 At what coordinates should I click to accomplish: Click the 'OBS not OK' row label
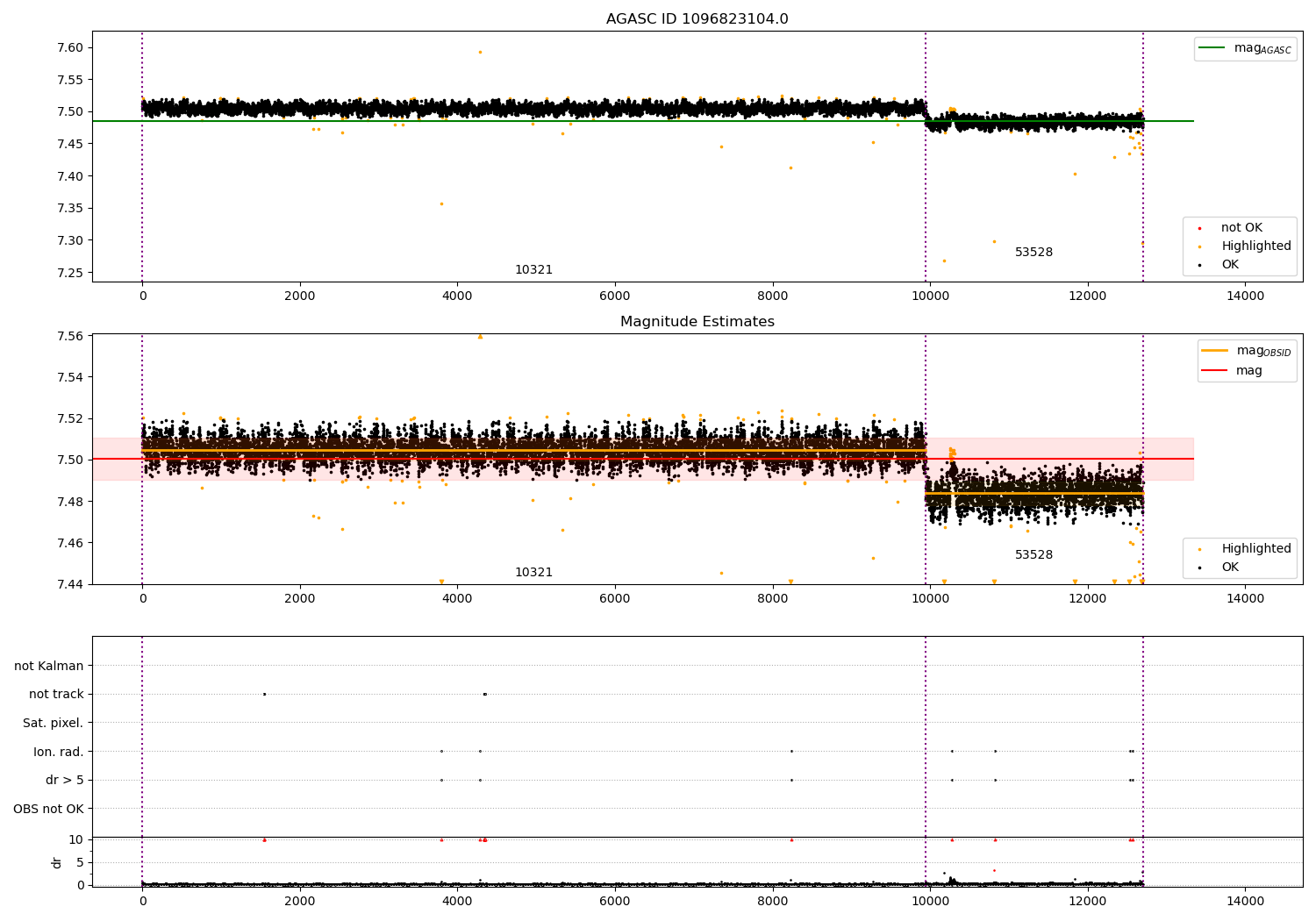(x=49, y=809)
